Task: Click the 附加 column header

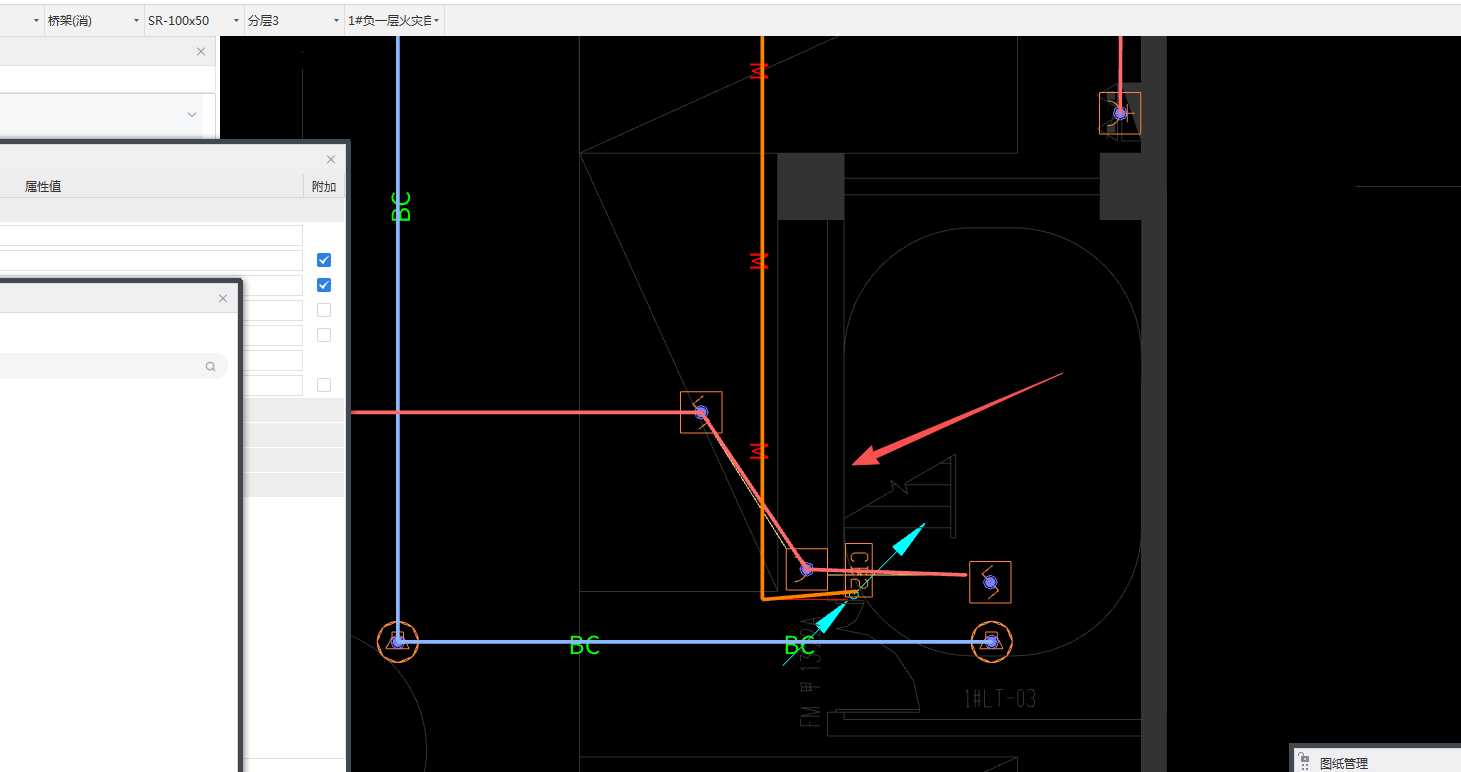Action: (x=324, y=186)
